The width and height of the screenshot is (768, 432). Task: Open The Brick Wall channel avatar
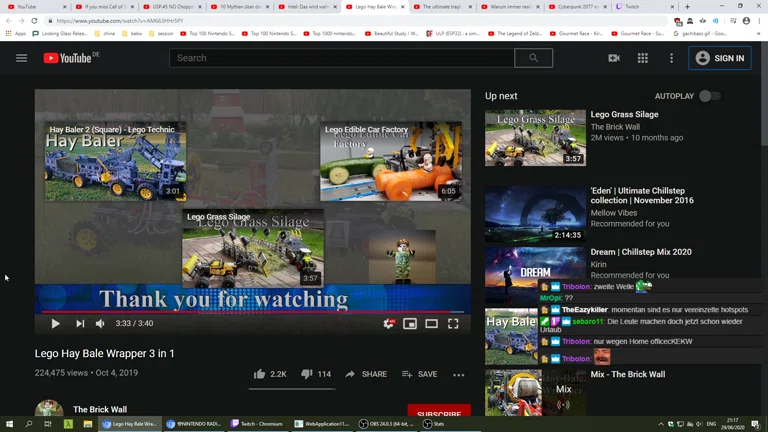49,408
